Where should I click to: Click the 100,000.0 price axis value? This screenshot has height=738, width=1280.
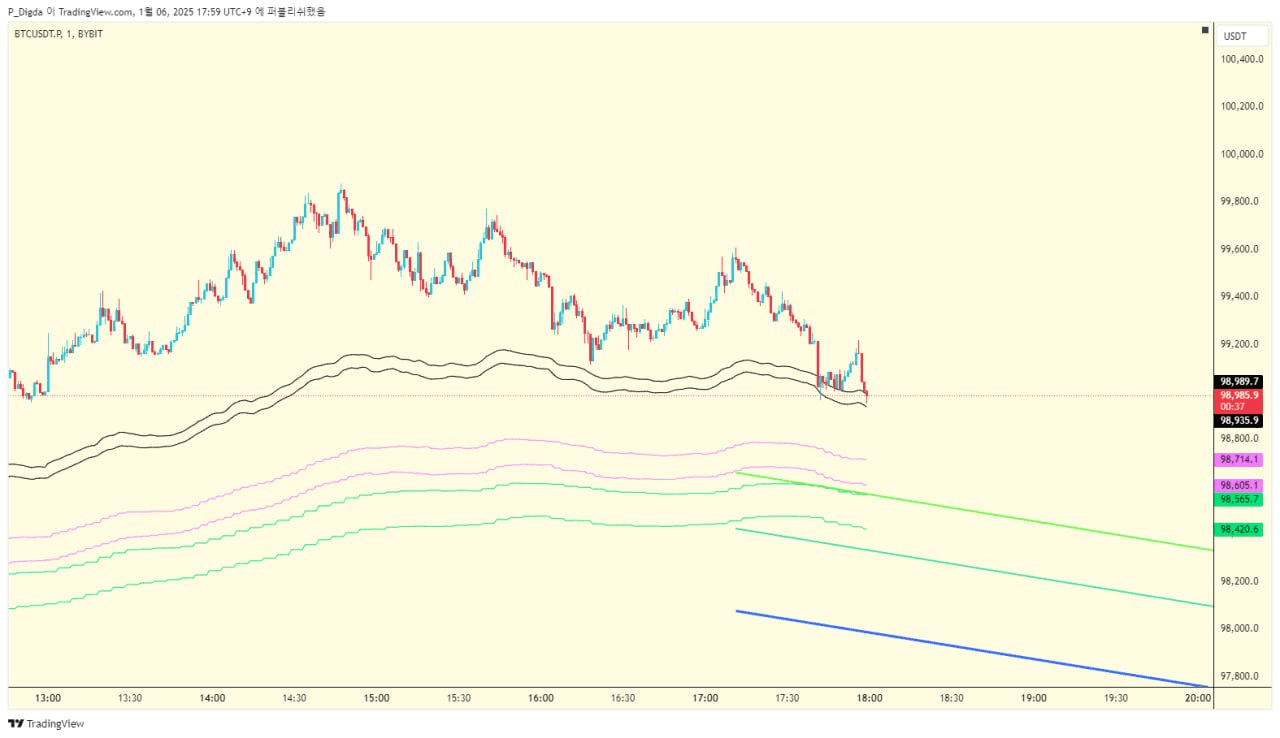point(1241,154)
